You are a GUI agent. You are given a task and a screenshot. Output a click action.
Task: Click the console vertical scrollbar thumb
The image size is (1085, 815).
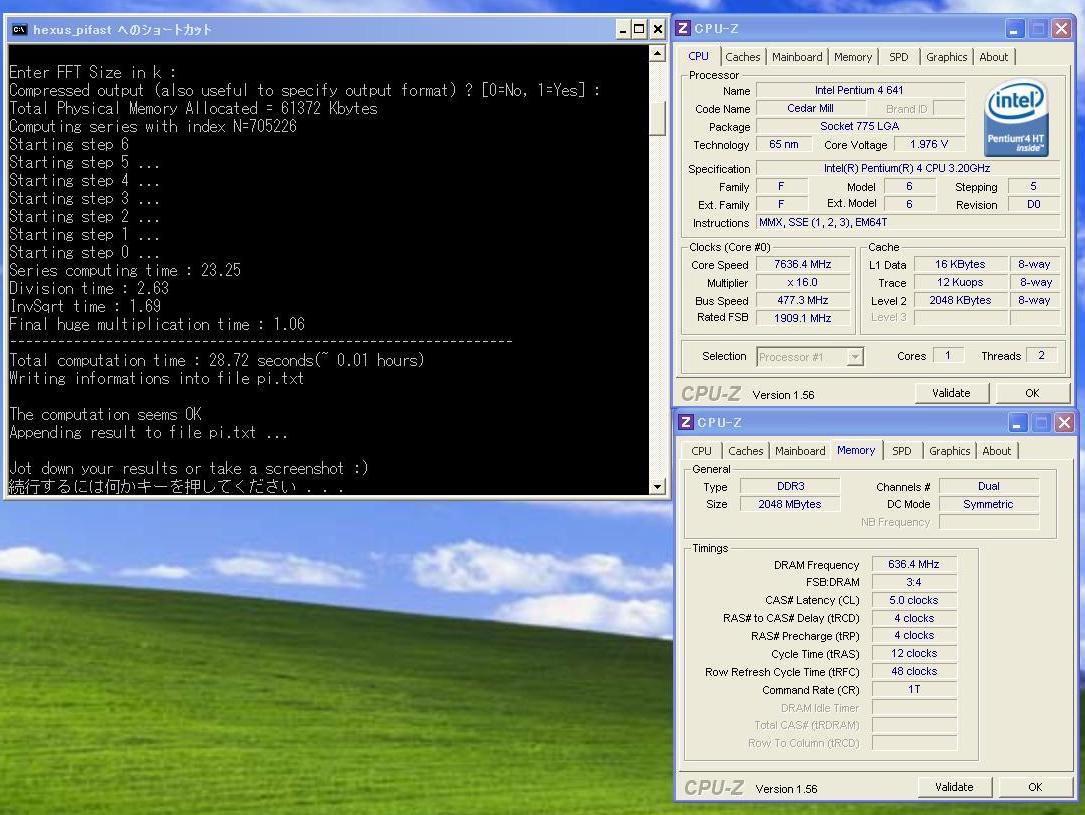point(657,118)
